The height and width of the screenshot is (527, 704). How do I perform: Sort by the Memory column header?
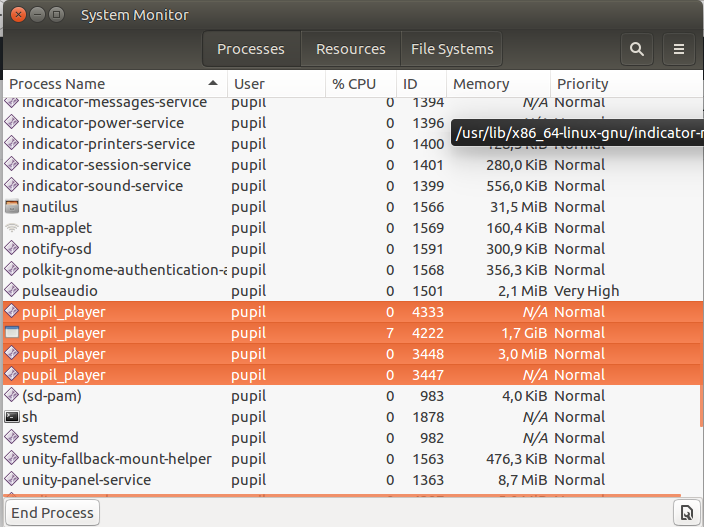point(498,84)
